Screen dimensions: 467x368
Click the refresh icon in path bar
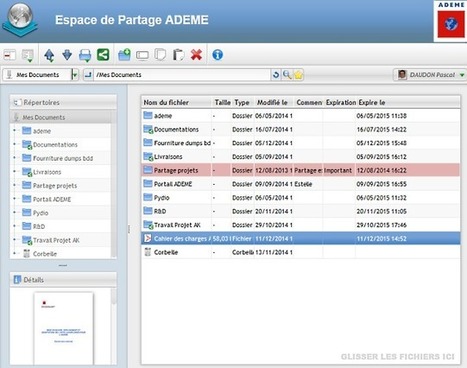pos(276,75)
